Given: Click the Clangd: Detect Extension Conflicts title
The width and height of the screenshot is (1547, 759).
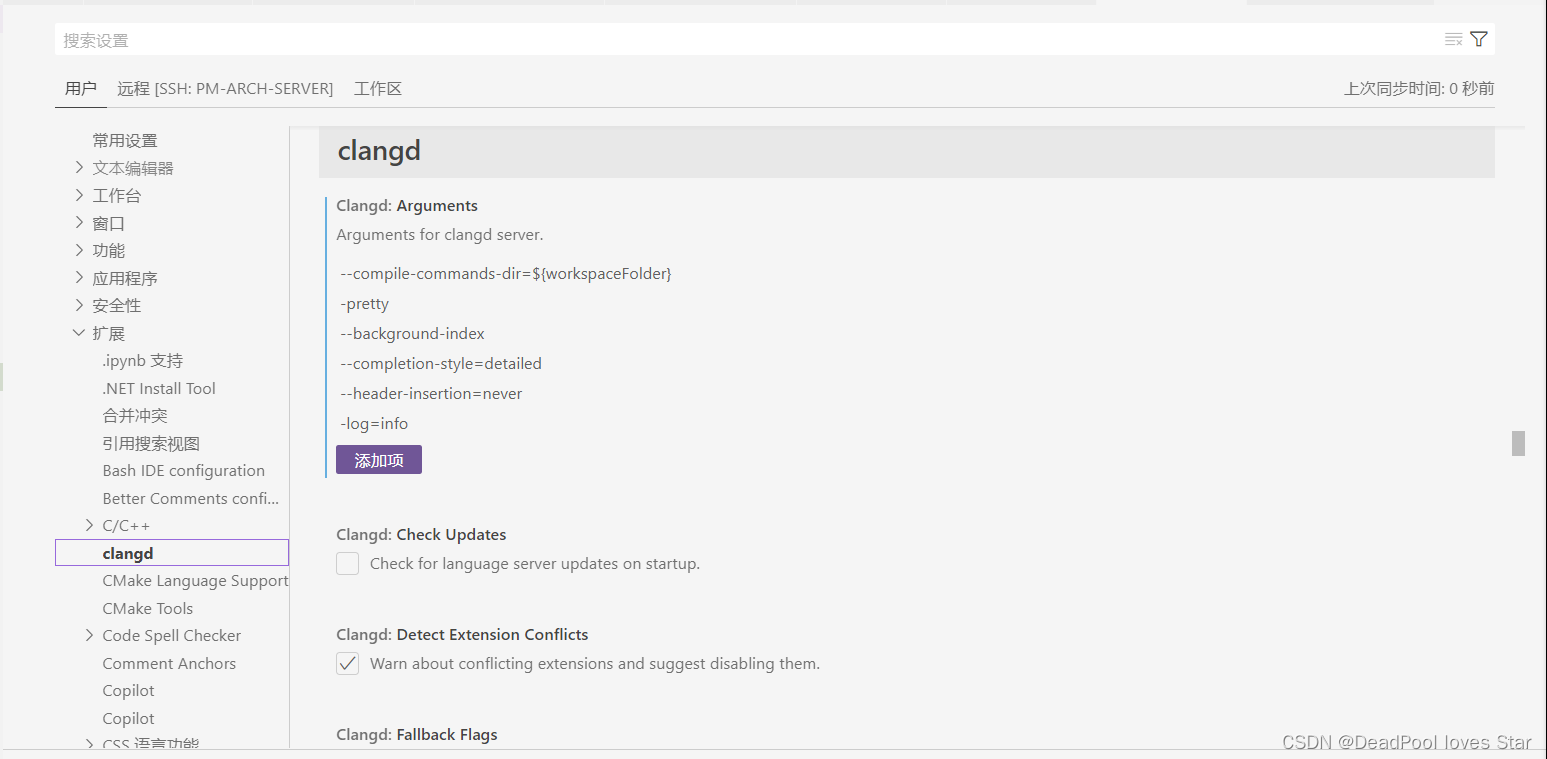Looking at the screenshot, I should coord(462,635).
